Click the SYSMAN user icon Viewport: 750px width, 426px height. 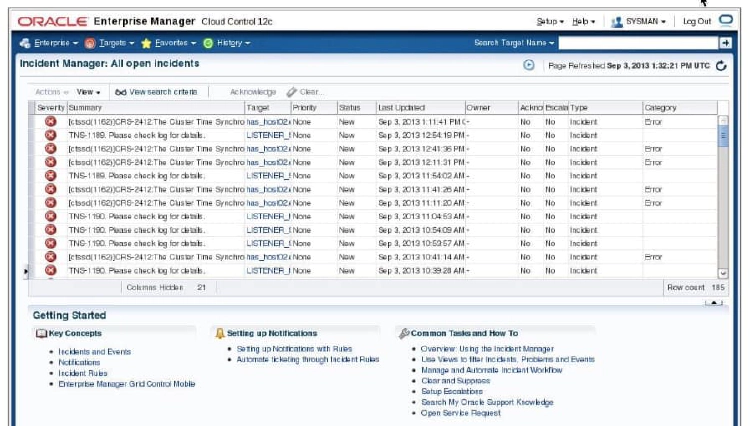[x=617, y=22]
